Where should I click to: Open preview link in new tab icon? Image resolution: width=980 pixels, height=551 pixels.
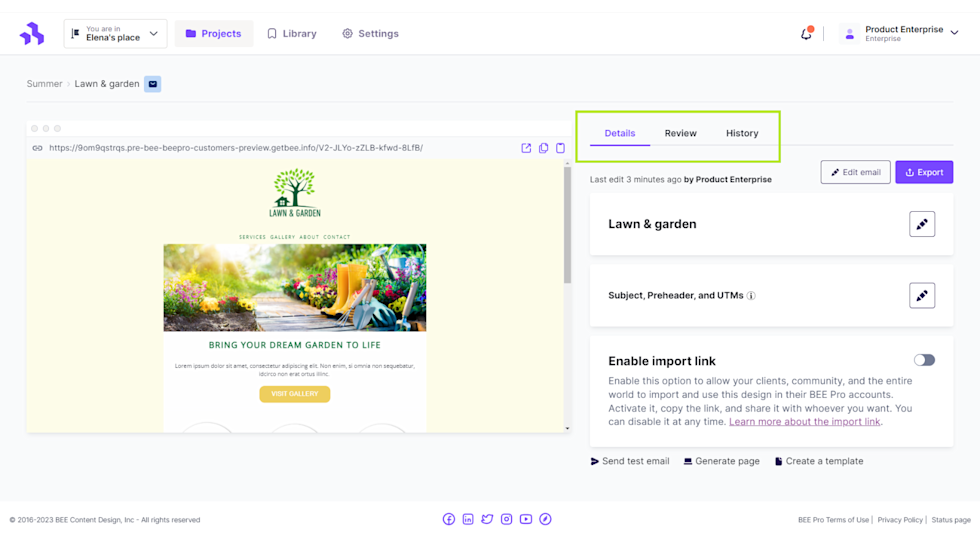[x=526, y=148]
